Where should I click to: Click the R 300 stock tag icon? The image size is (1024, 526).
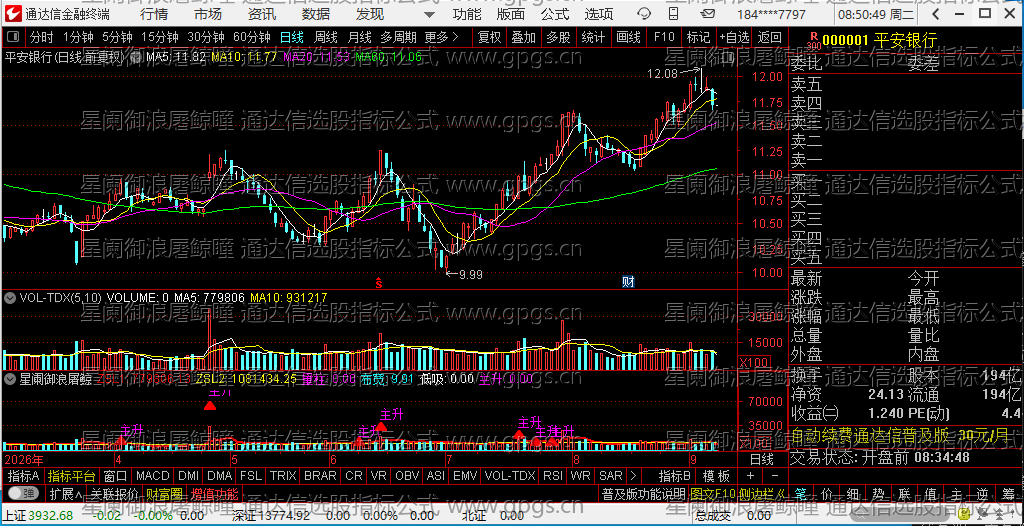[813, 41]
